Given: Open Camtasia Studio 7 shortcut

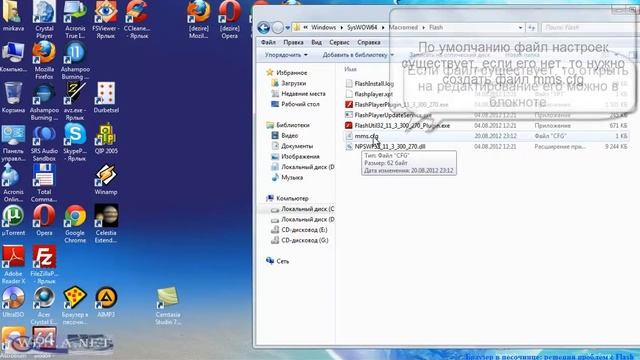Looking at the screenshot, I should (168, 305).
